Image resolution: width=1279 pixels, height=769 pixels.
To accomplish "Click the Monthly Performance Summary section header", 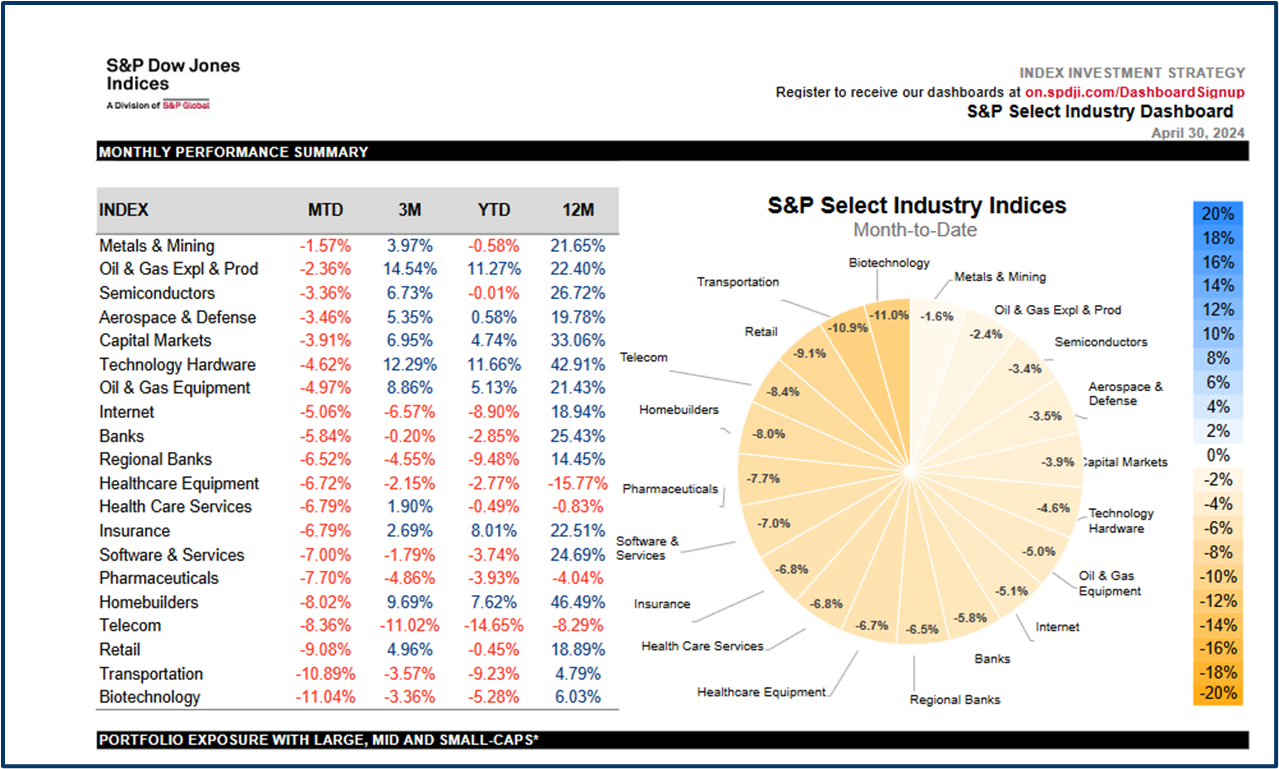I will click(x=233, y=152).
